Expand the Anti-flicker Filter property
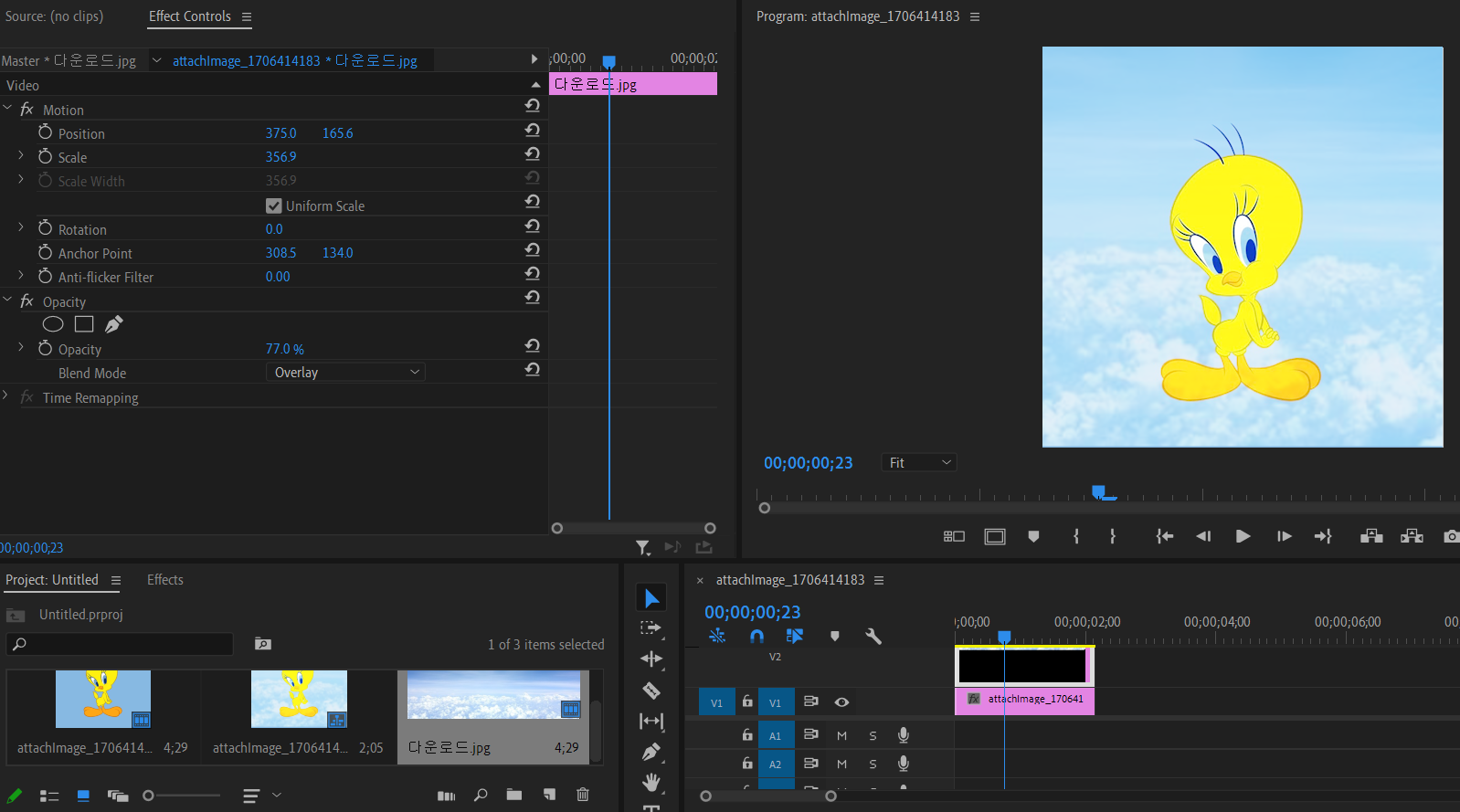Viewport: 1460px width, 812px height. pyautogui.click(x=21, y=275)
